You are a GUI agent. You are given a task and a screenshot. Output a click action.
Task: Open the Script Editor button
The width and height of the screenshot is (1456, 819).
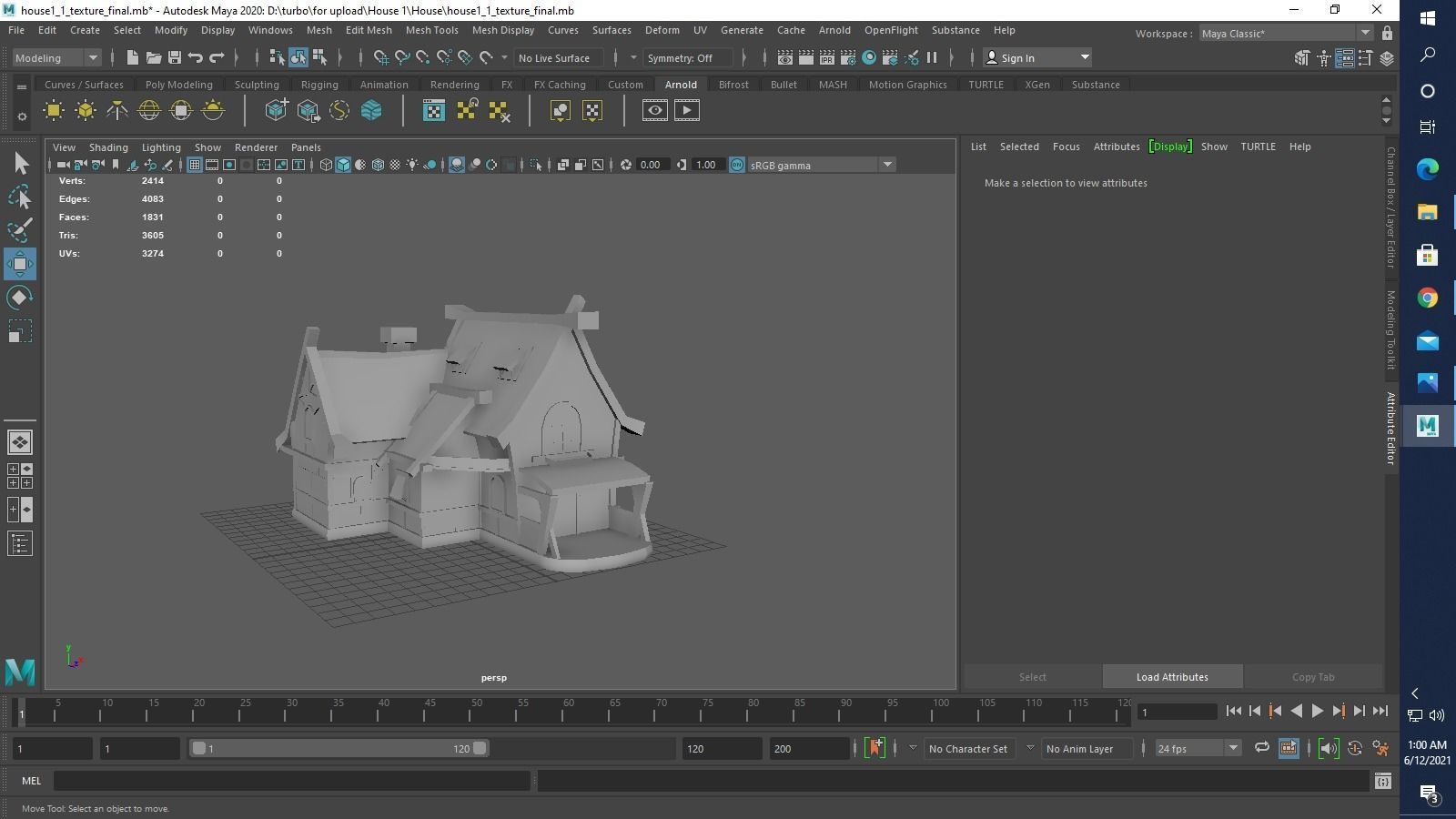coord(1383,781)
